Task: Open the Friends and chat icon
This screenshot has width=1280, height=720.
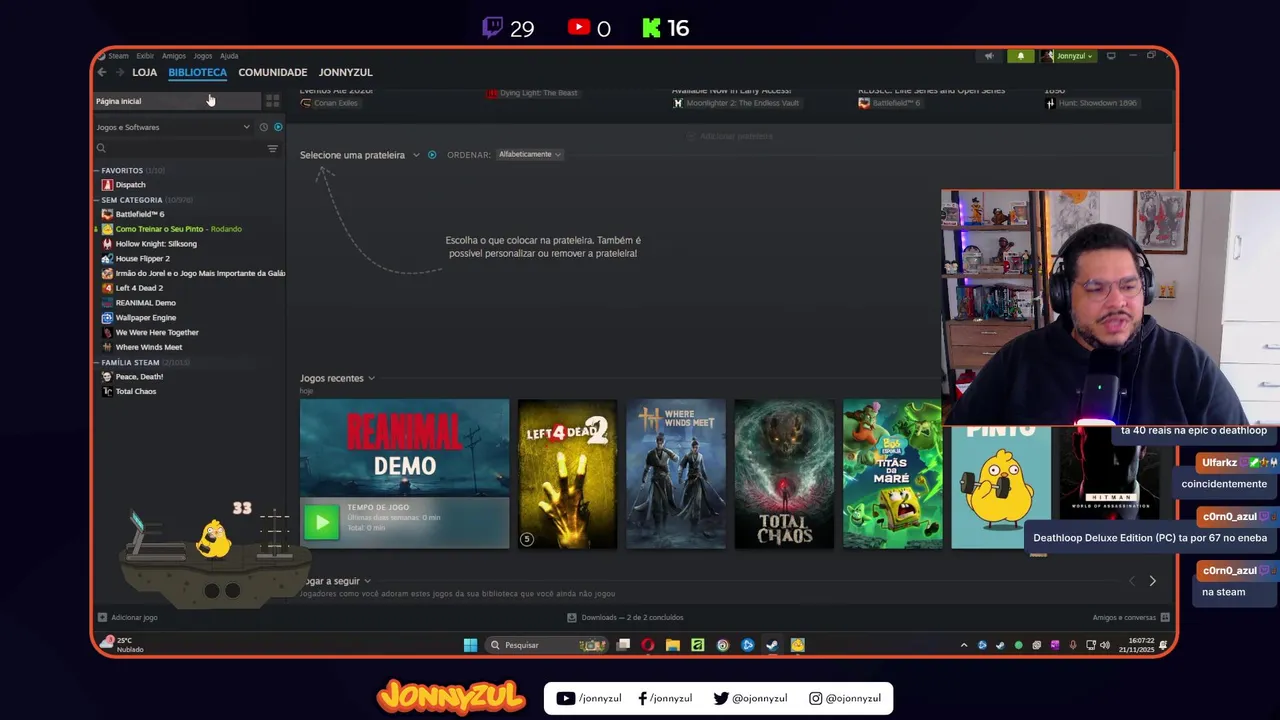Action: tap(1163, 617)
